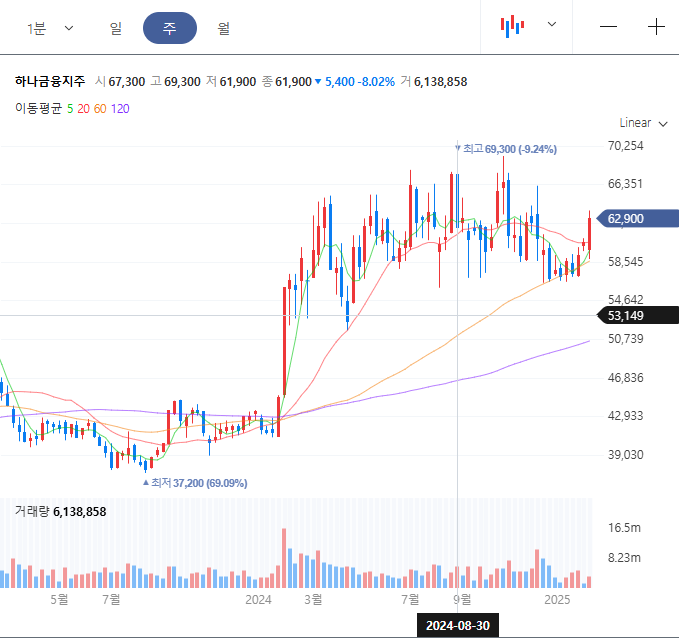Click the 9월 axis label

(462, 600)
